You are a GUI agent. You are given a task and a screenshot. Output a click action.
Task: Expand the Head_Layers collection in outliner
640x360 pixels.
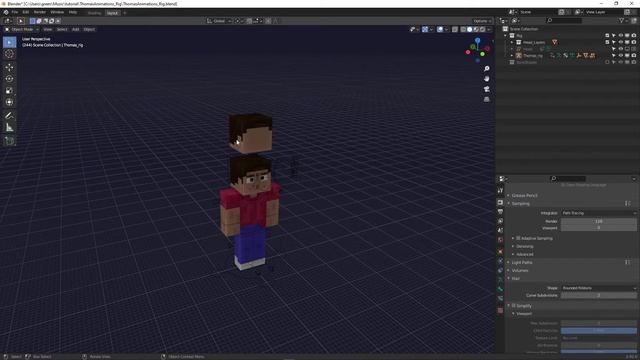point(512,42)
